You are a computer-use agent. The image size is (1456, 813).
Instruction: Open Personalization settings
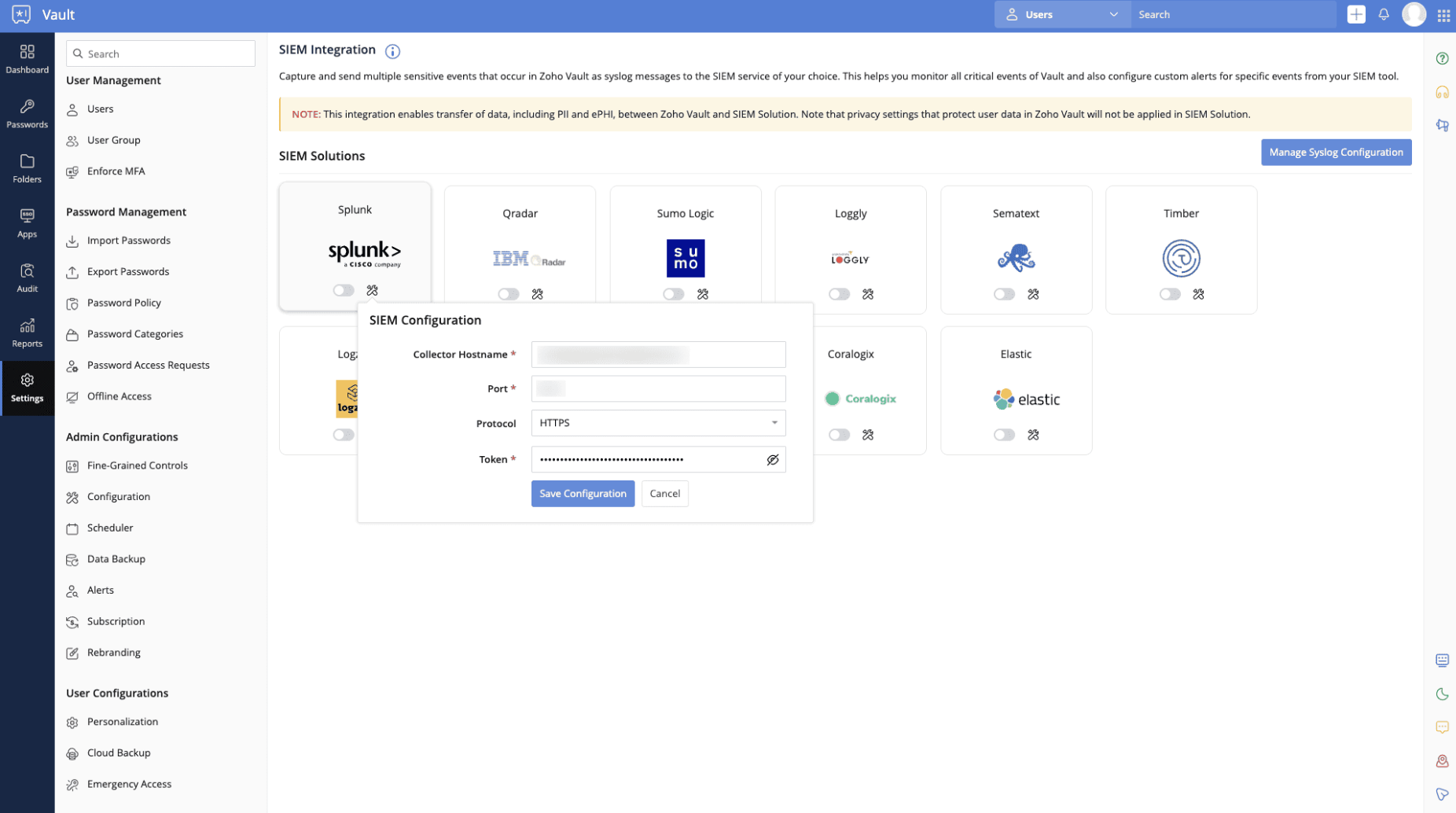[x=122, y=722]
